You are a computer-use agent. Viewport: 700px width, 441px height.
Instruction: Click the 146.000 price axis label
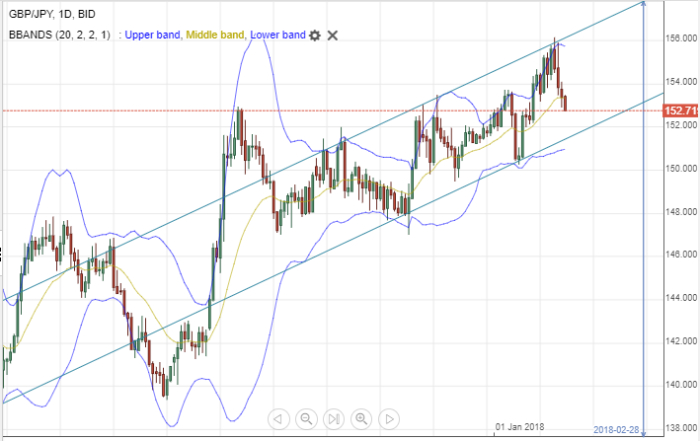(x=681, y=254)
